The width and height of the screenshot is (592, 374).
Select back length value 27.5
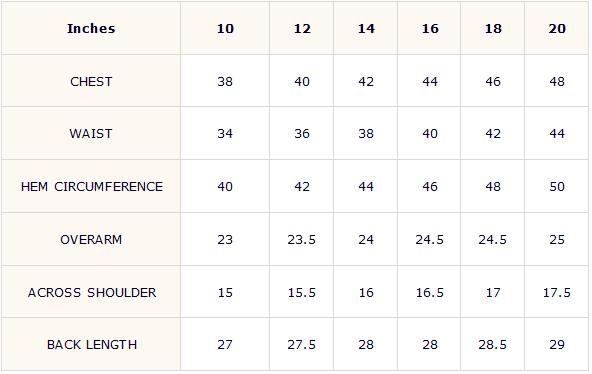(301, 345)
